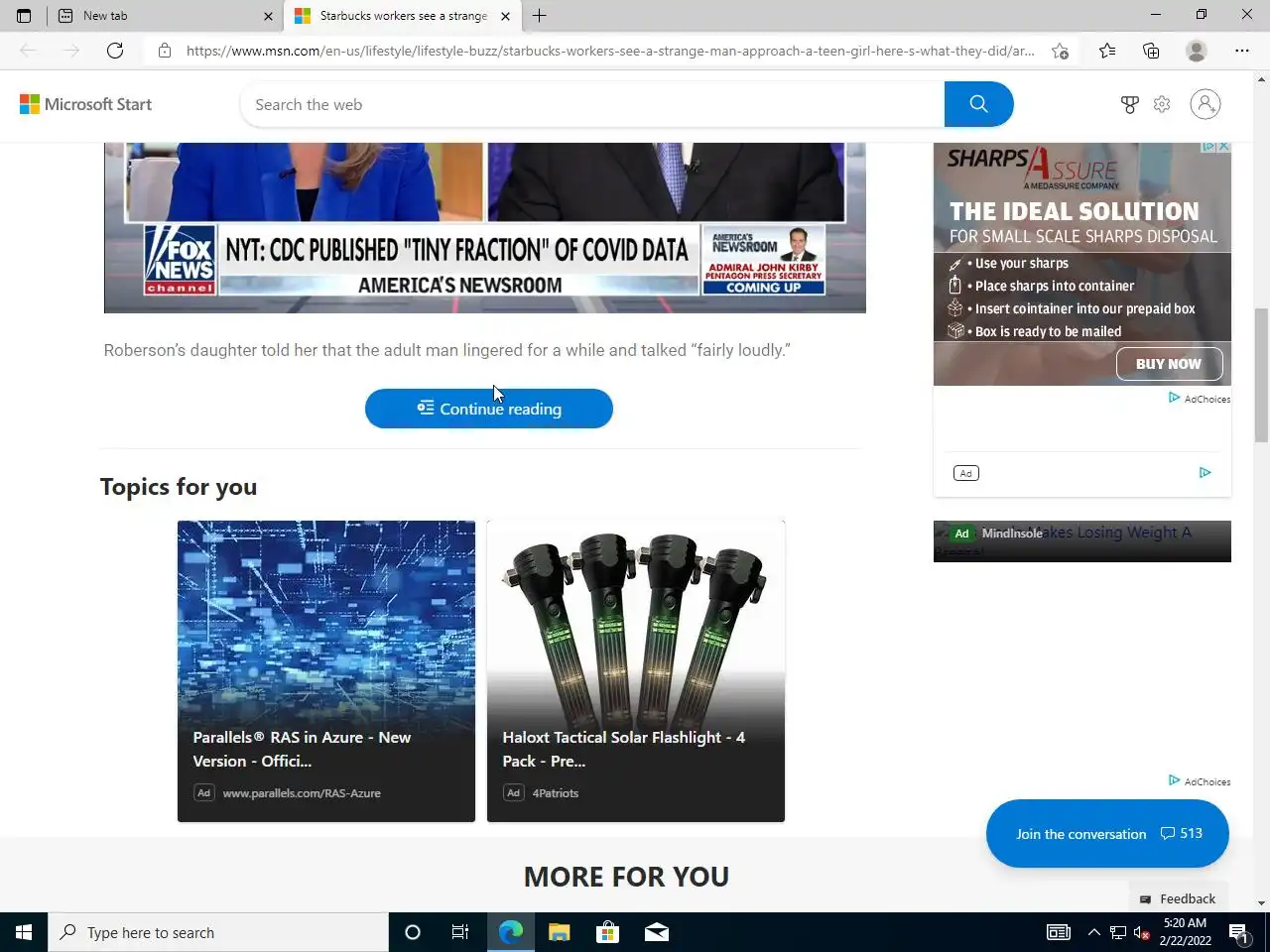View site information via the lock icon
The image size is (1270, 952).
[165, 51]
